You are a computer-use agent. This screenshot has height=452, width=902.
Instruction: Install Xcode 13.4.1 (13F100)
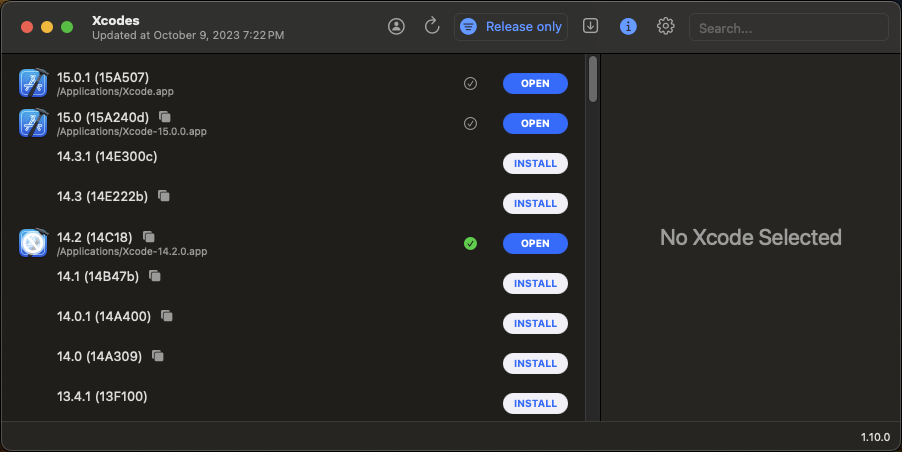click(x=535, y=403)
